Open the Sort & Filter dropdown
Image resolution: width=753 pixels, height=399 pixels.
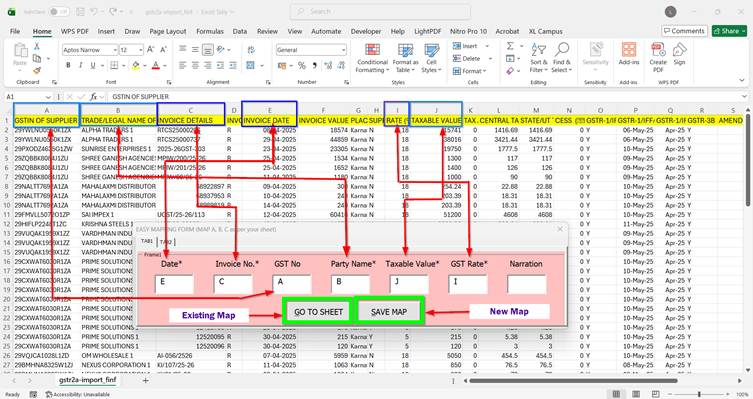(x=538, y=58)
